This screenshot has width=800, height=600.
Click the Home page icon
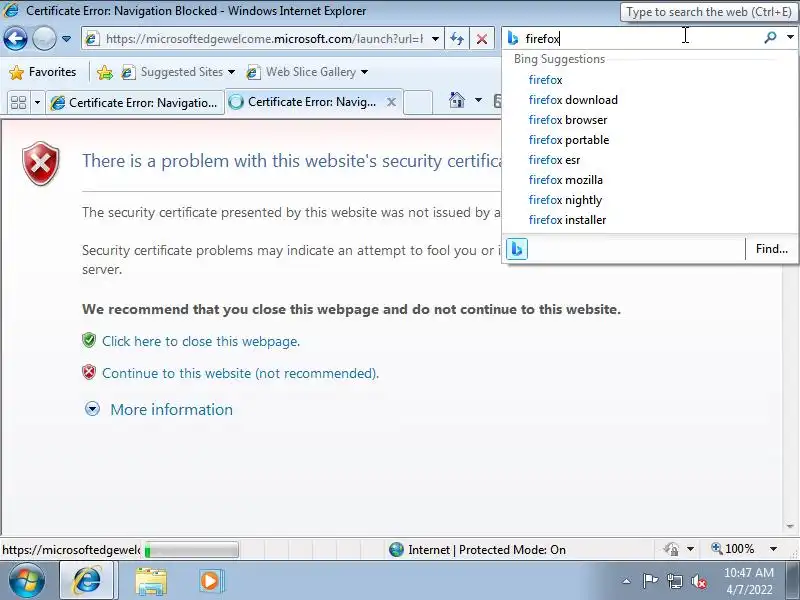[457, 100]
